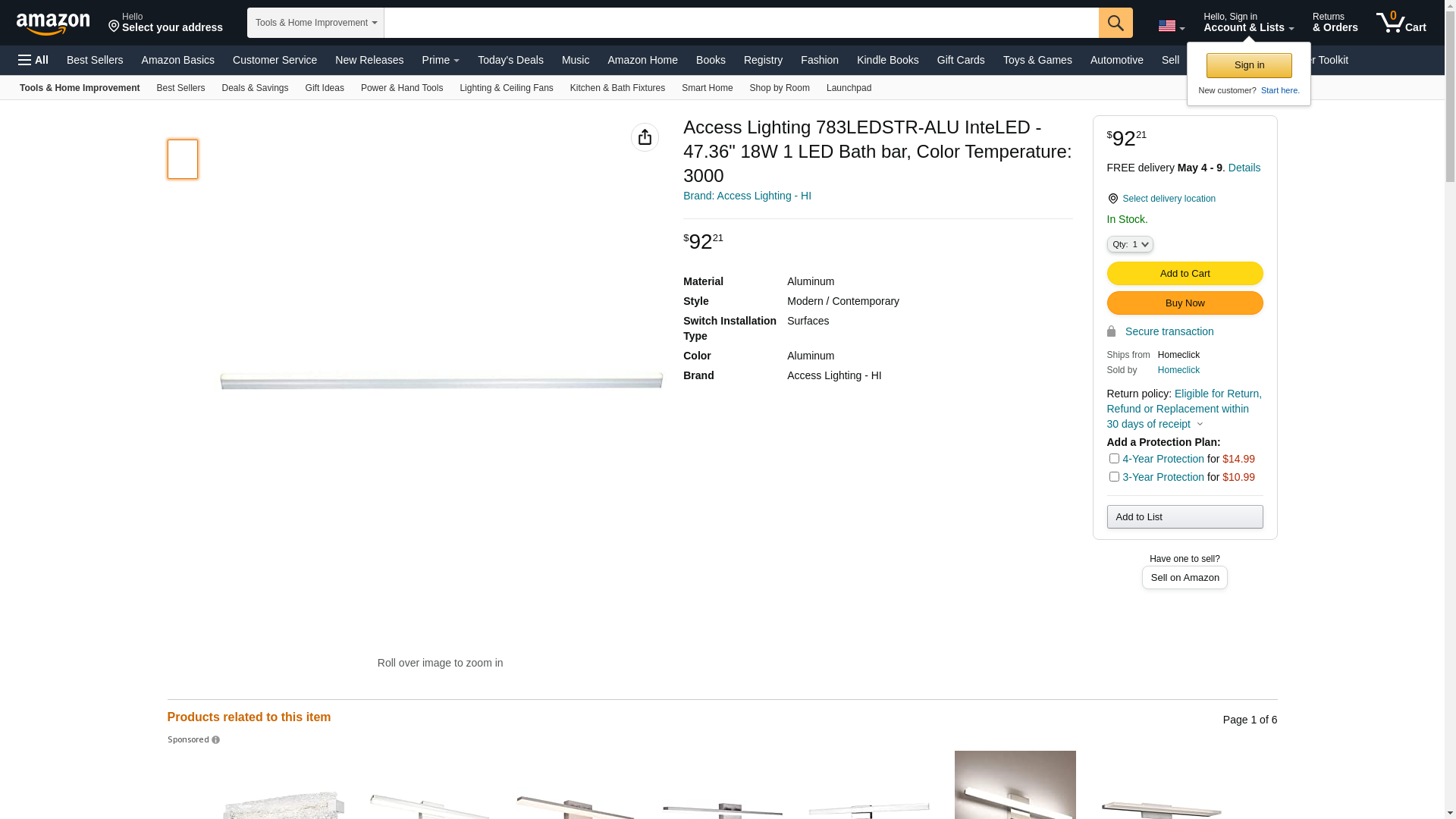Open the Tools & Home Improvement search category dropdown
This screenshot has height=819, width=1456.
315,23
